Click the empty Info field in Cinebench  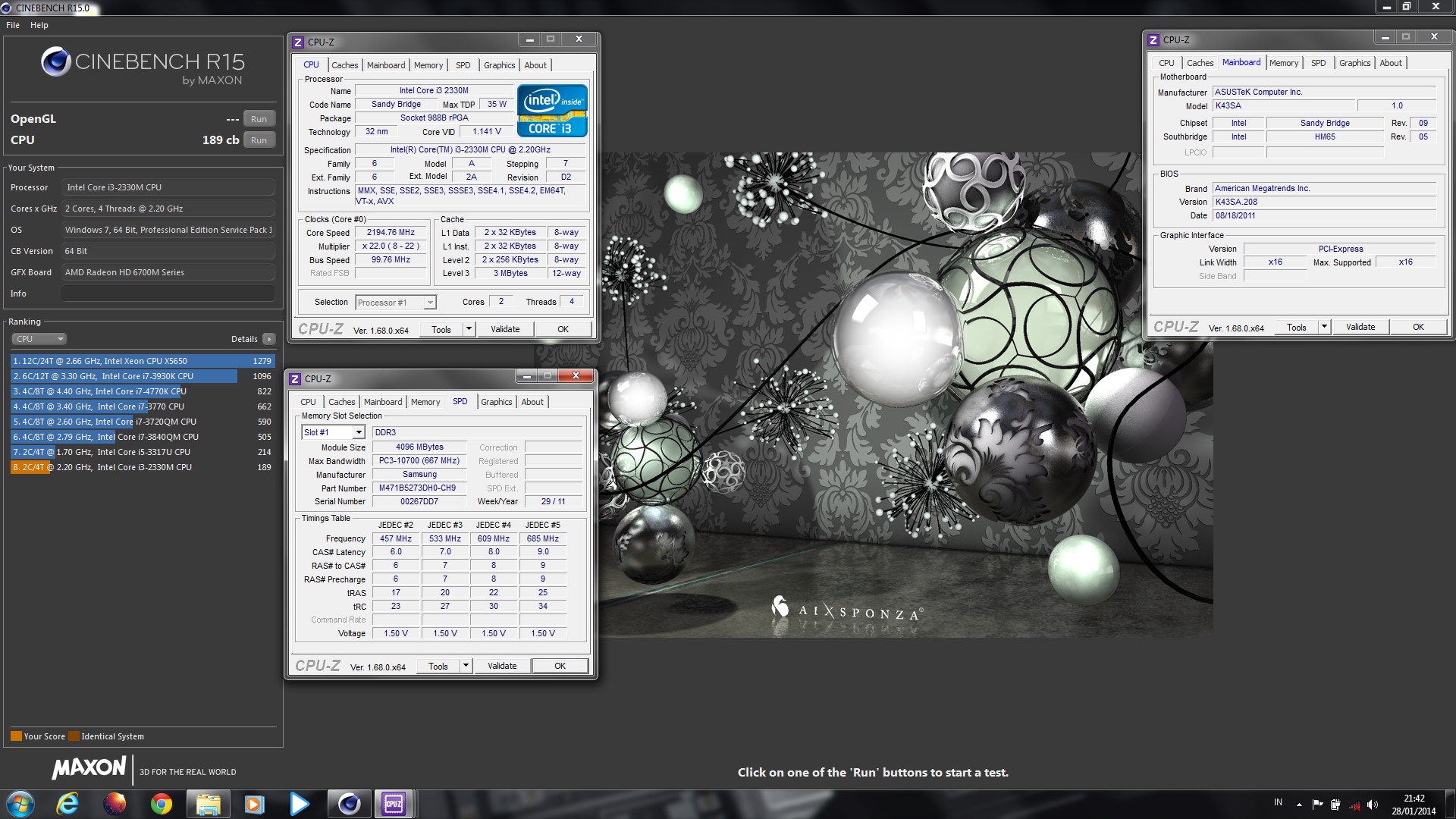point(168,293)
